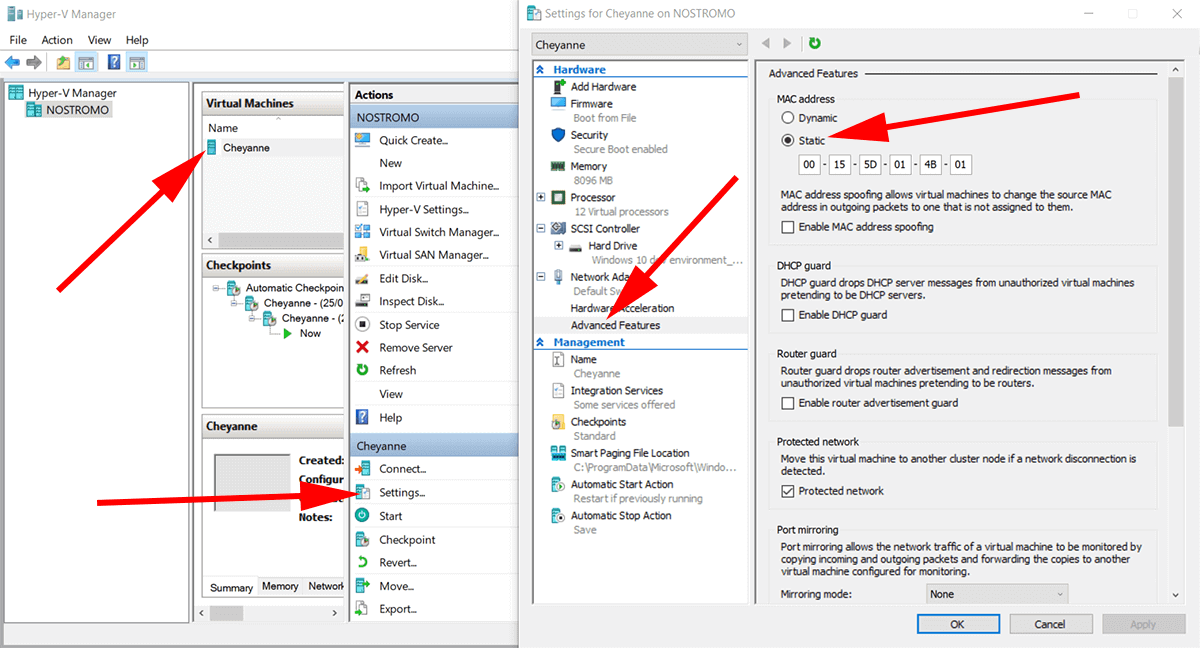Viewport: 1200px width, 648px height.
Task: Click the Revert icon in Actions
Action: click(x=362, y=563)
